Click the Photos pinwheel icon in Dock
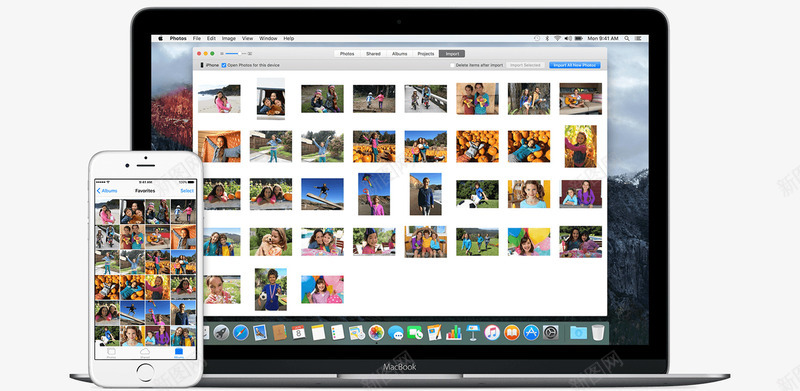 click(x=377, y=332)
